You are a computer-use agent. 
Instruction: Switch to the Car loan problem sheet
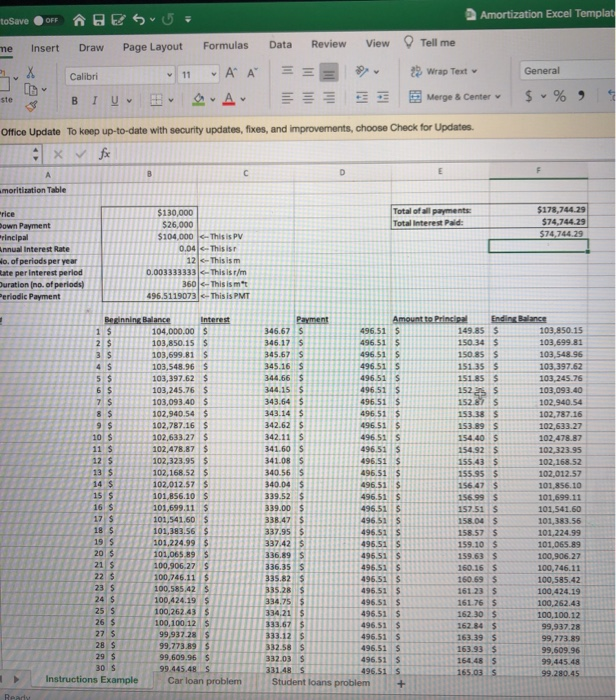pyautogui.click(x=204, y=681)
